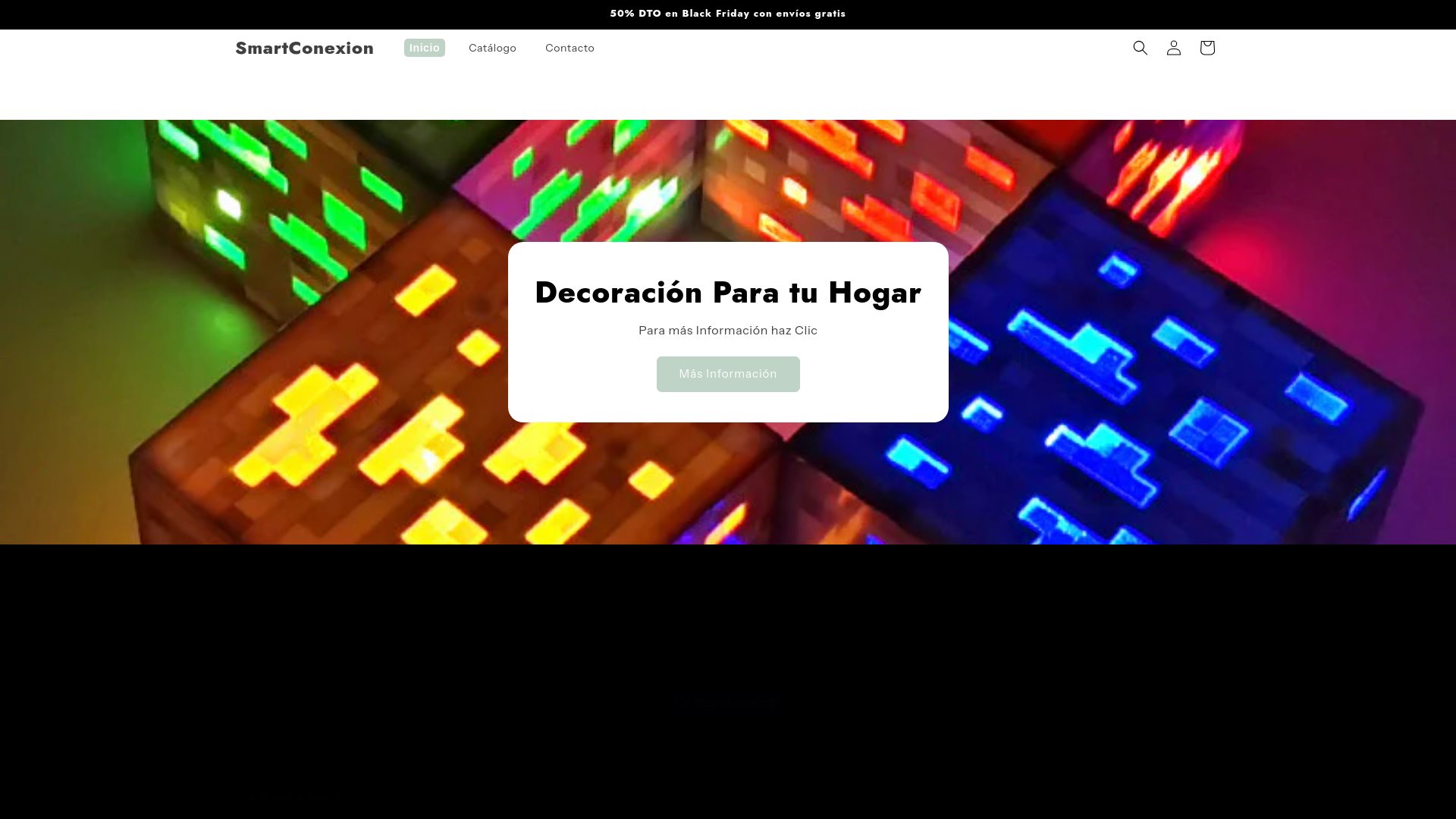Image resolution: width=1456 pixels, height=819 pixels.
Task: Open the Contacto menu item
Action: [570, 48]
